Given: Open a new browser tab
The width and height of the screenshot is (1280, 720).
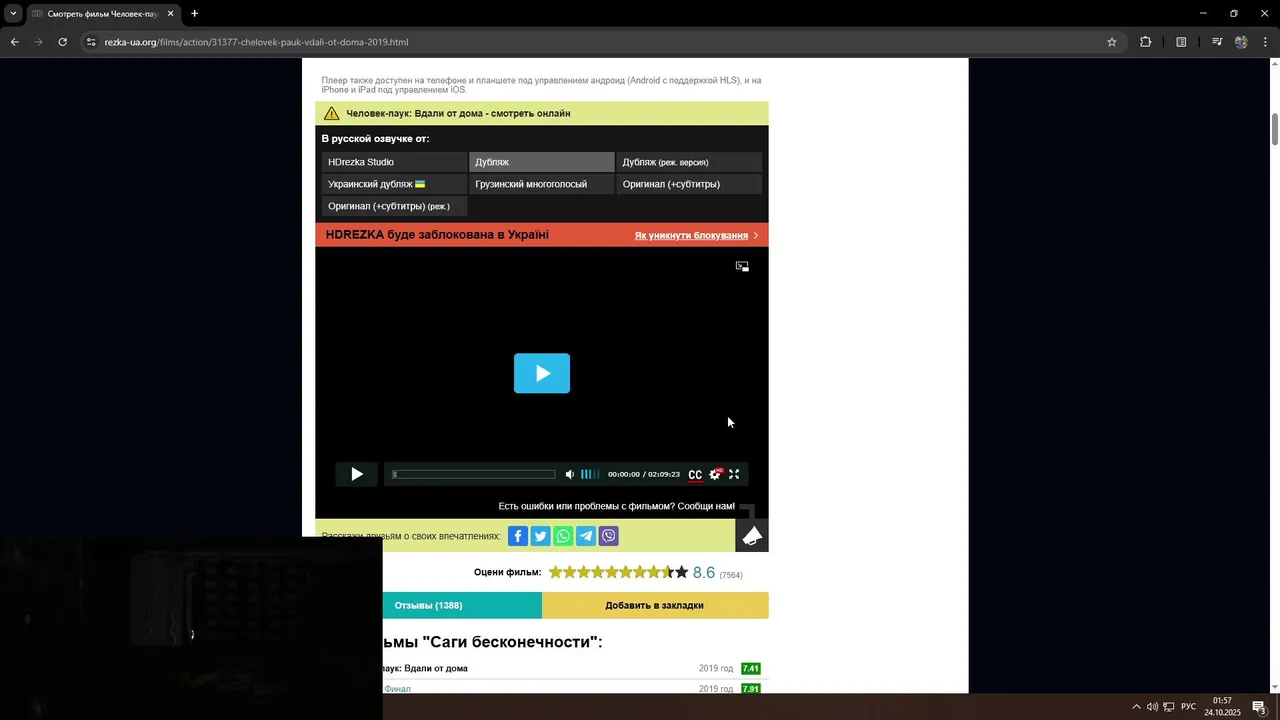Looking at the screenshot, I should 194,14.
